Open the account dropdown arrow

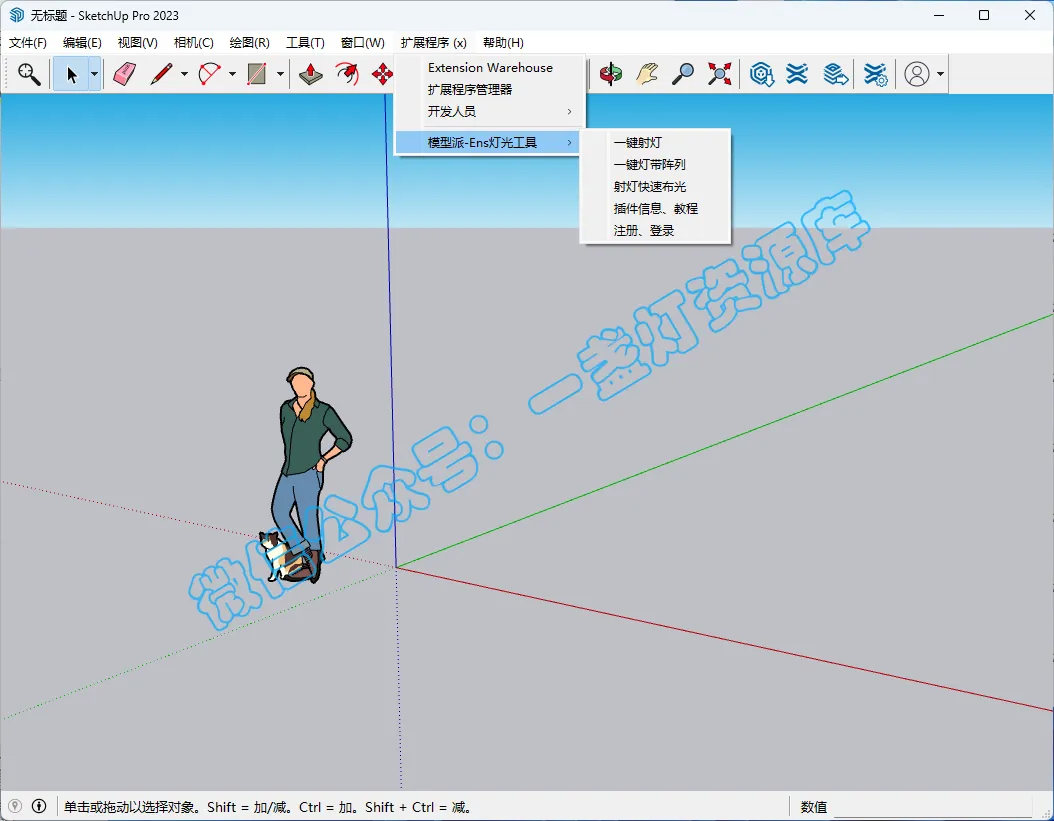[940, 74]
